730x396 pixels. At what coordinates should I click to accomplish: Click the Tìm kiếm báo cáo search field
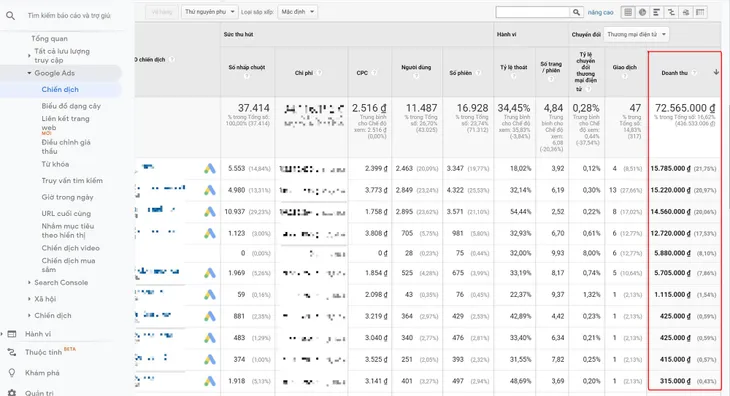[x=69, y=16]
